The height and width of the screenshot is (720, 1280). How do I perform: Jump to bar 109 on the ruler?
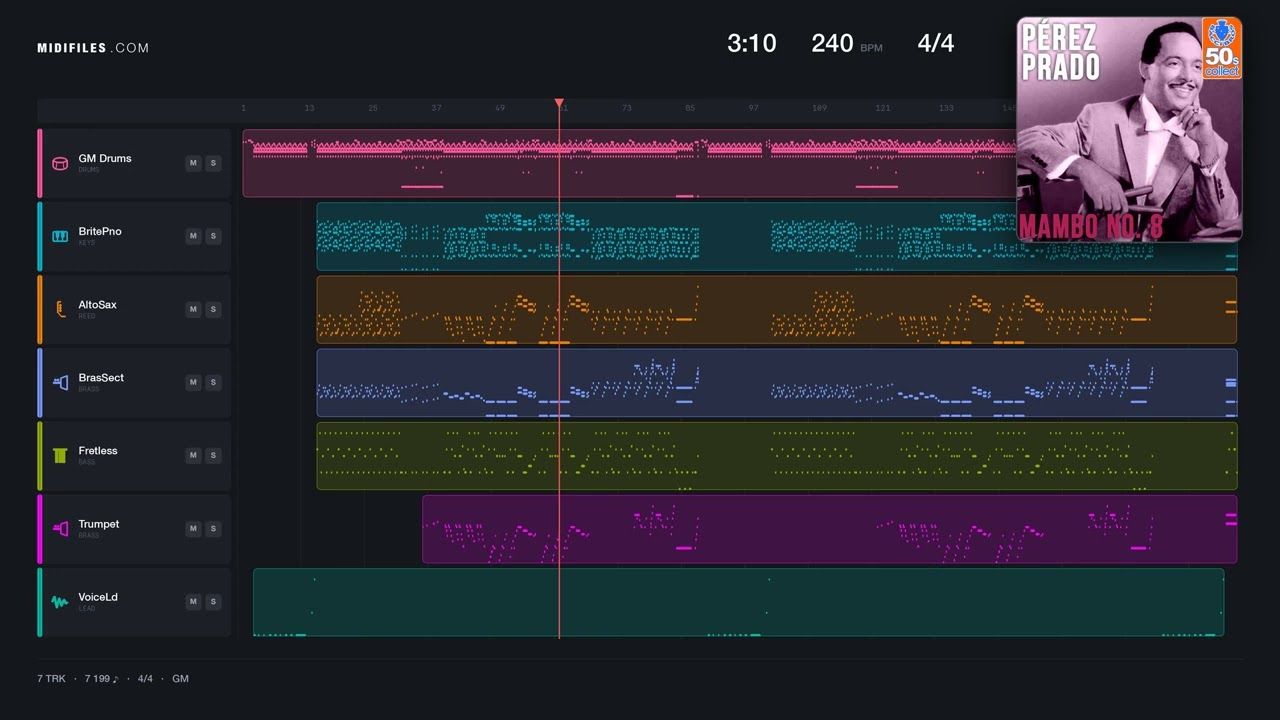pyautogui.click(x=819, y=108)
